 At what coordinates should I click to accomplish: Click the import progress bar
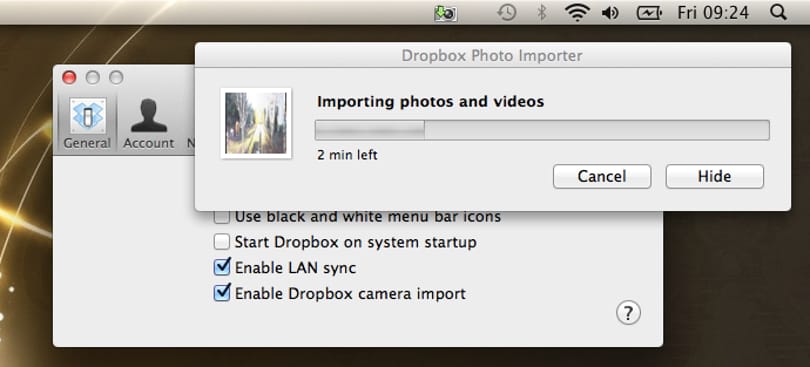click(542, 130)
